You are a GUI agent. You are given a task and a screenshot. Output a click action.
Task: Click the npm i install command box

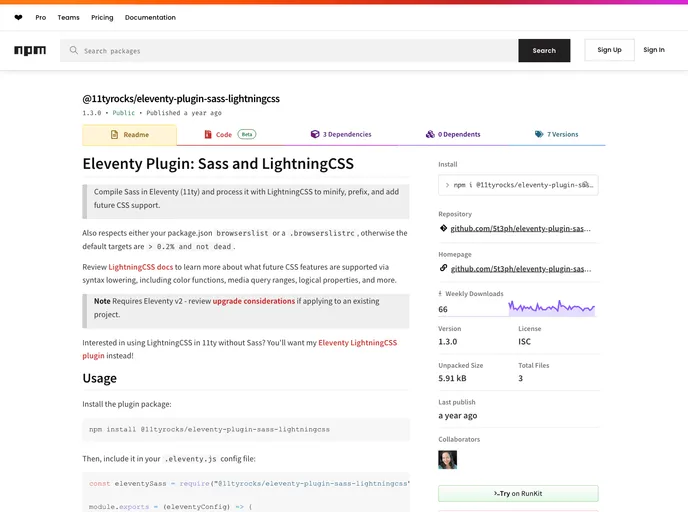click(518, 185)
